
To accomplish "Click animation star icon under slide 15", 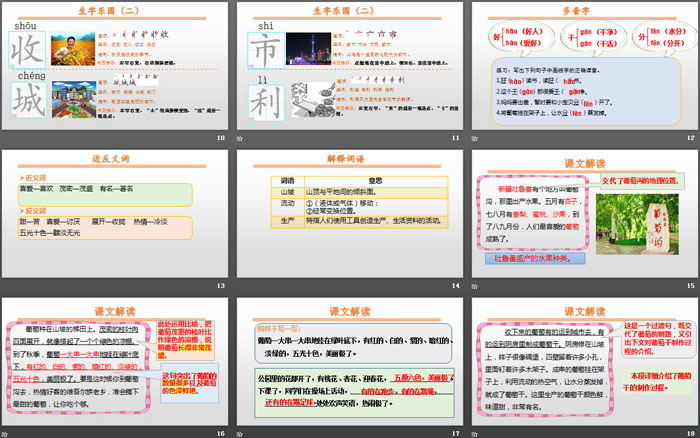I will click(x=472, y=286).
